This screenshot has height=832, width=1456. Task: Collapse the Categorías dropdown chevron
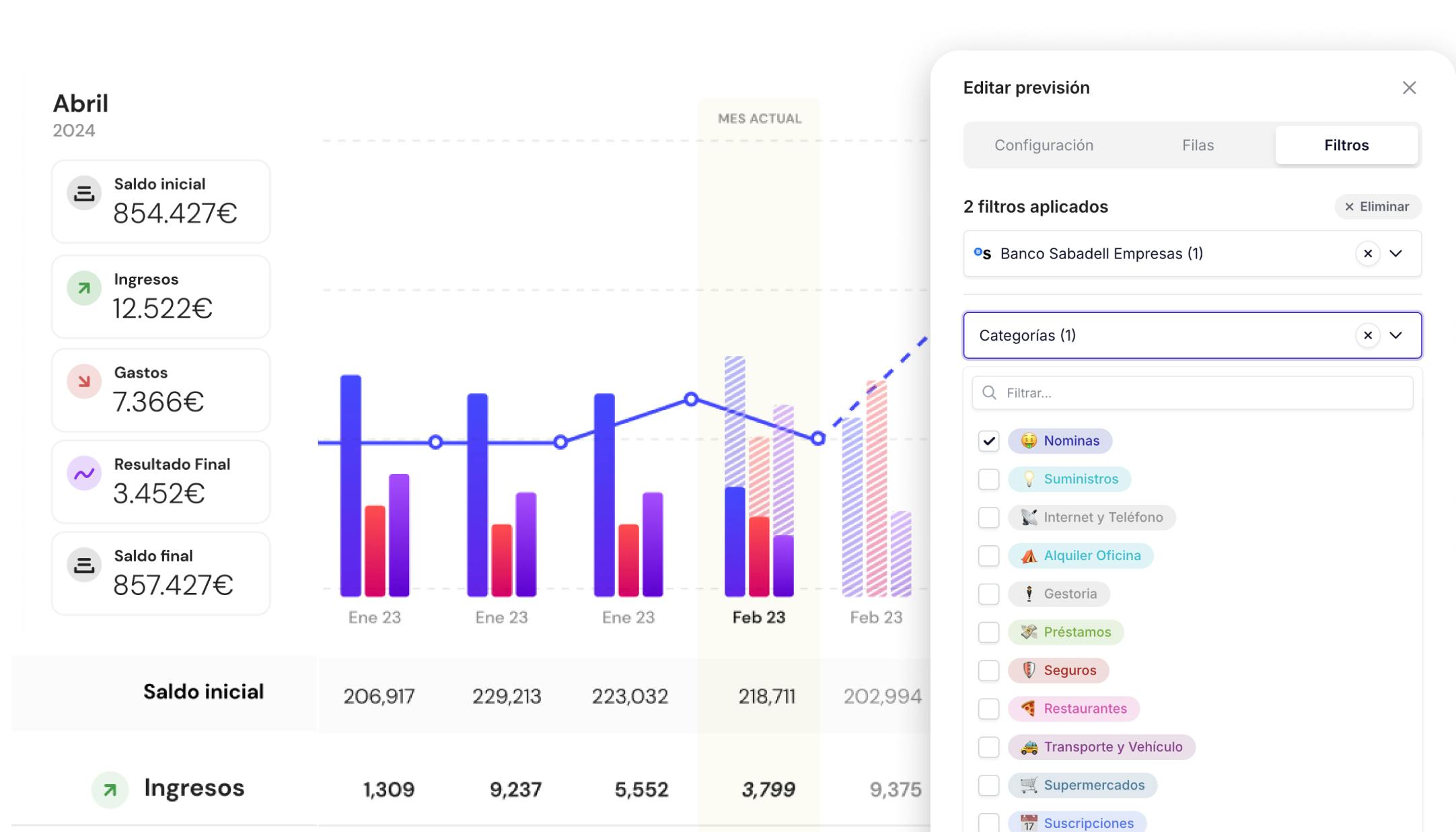[x=1396, y=335]
